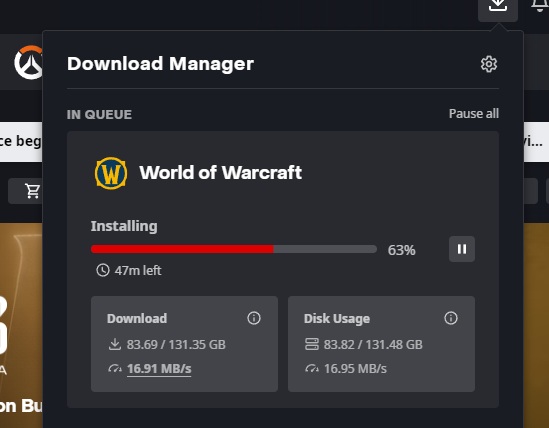
Task: Click the 47m left time estimate
Action: (138, 270)
